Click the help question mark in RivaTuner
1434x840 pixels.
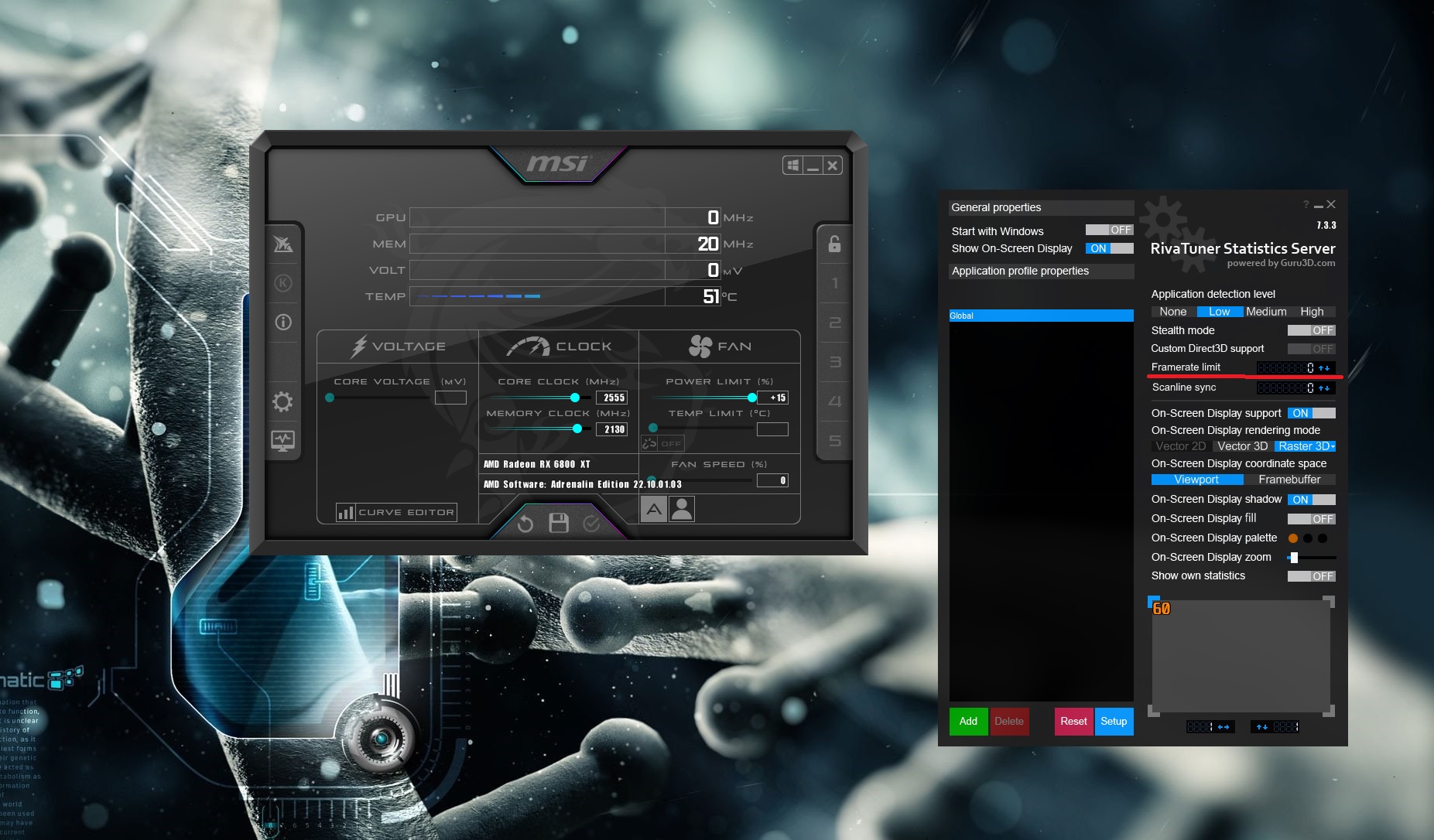point(1306,204)
